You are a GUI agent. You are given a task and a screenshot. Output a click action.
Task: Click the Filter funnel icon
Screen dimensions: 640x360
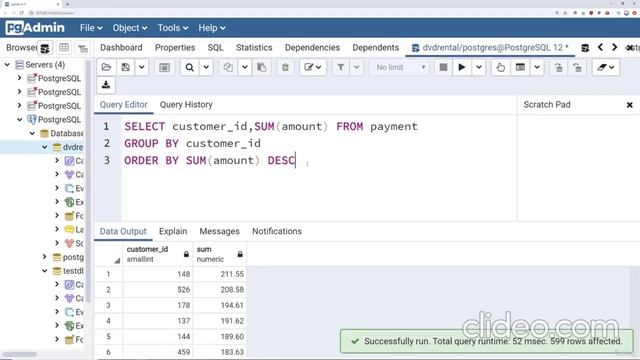click(340, 67)
